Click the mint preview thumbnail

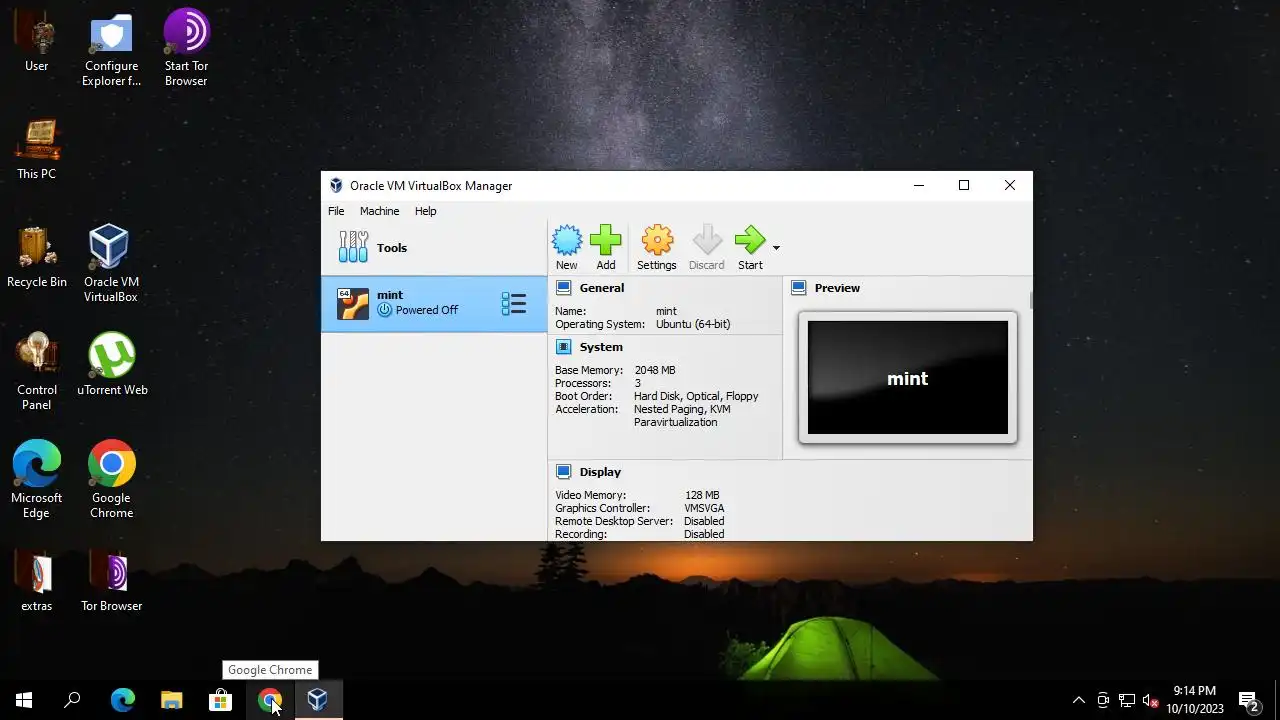908,378
